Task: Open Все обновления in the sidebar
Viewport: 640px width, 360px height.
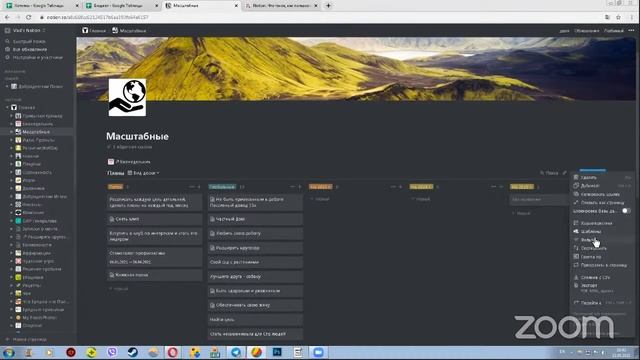Action: pos(29,49)
